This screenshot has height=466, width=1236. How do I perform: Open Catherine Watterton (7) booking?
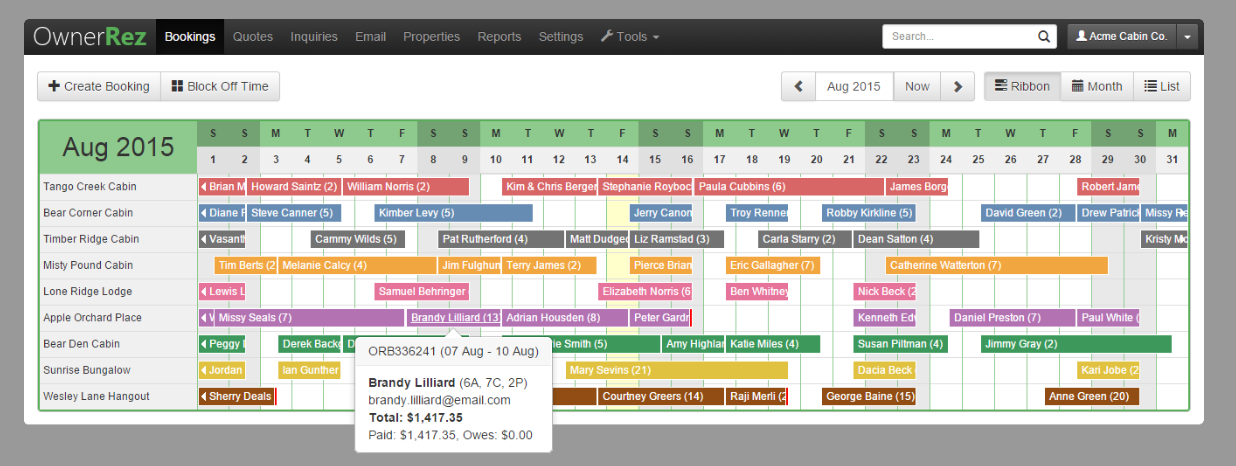click(997, 266)
